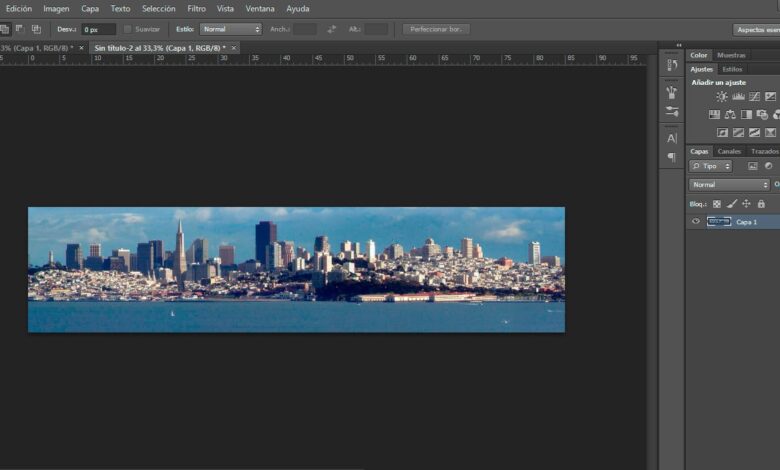The width and height of the screenshot is (780, 470).
Task: Click the Aspectos esenciales workspace button
Action: (x=757, y=30)
